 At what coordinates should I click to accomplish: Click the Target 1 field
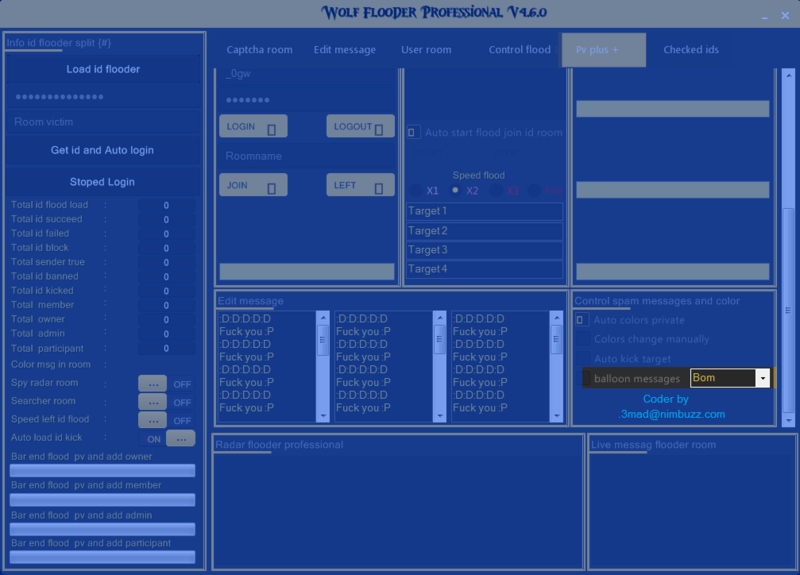485,211
